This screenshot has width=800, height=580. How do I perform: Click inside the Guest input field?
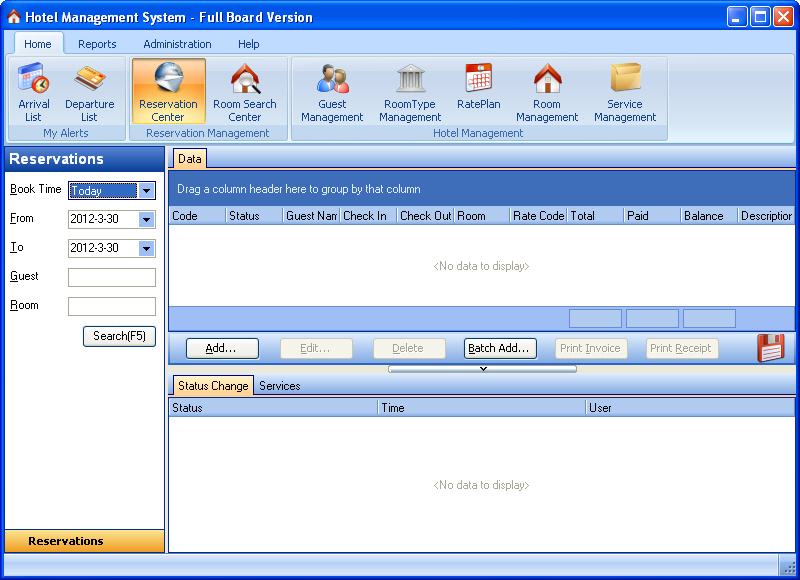point(111,277)
